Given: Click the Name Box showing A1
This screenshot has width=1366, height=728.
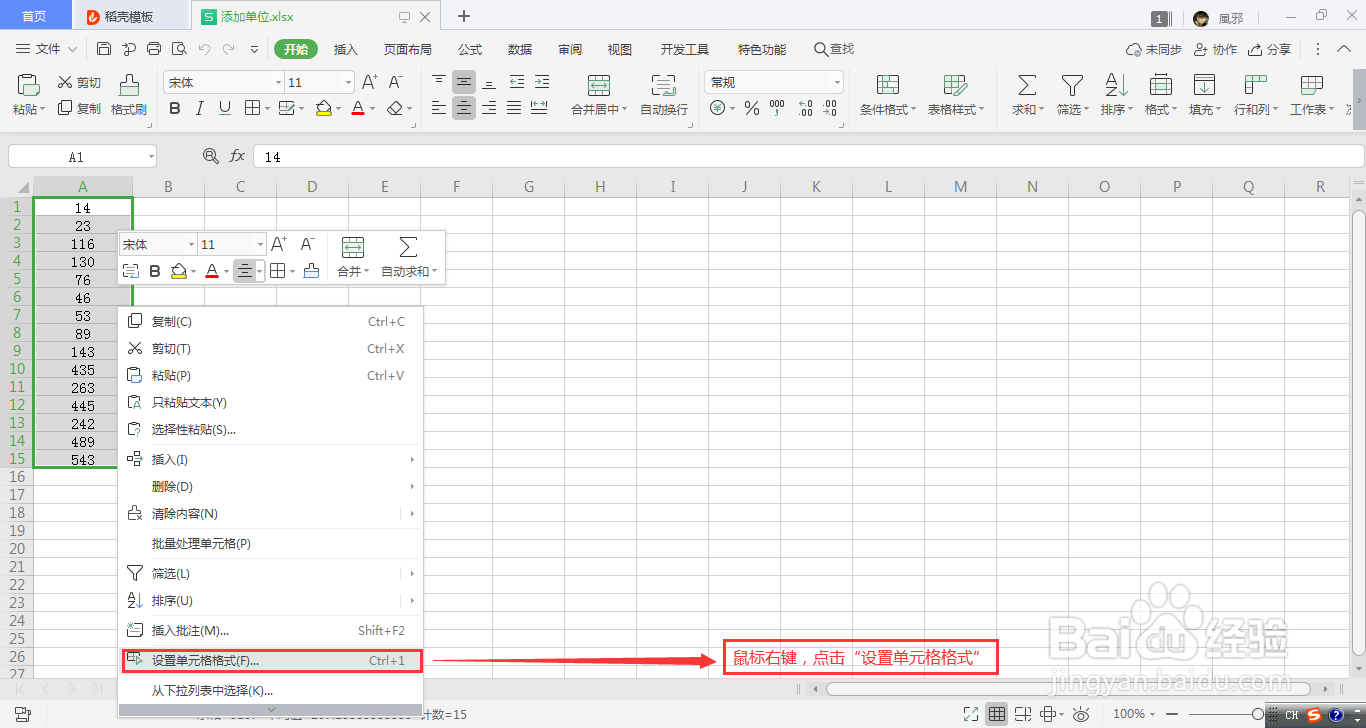Looking at the screenshot, I should pos(75,156).
